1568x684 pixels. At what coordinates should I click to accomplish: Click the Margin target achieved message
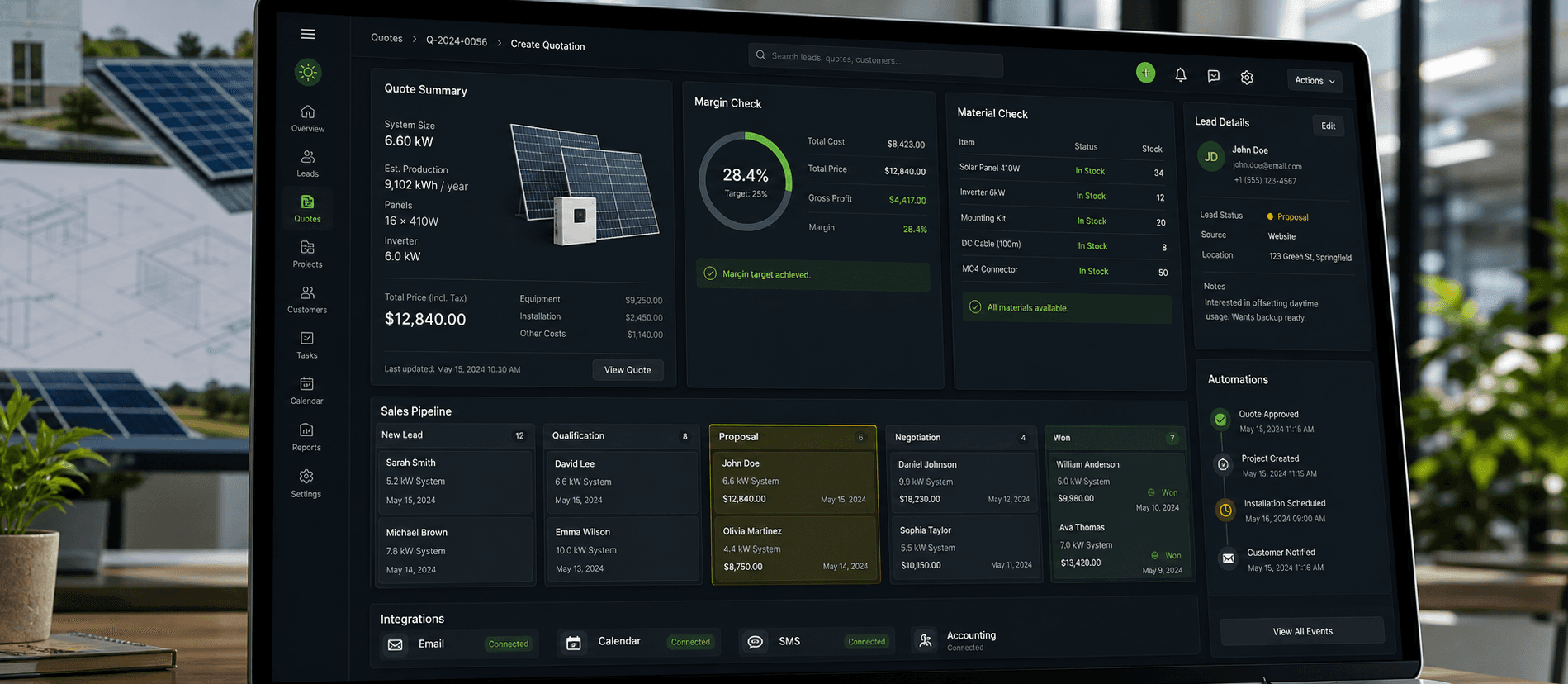coord(813,275)
